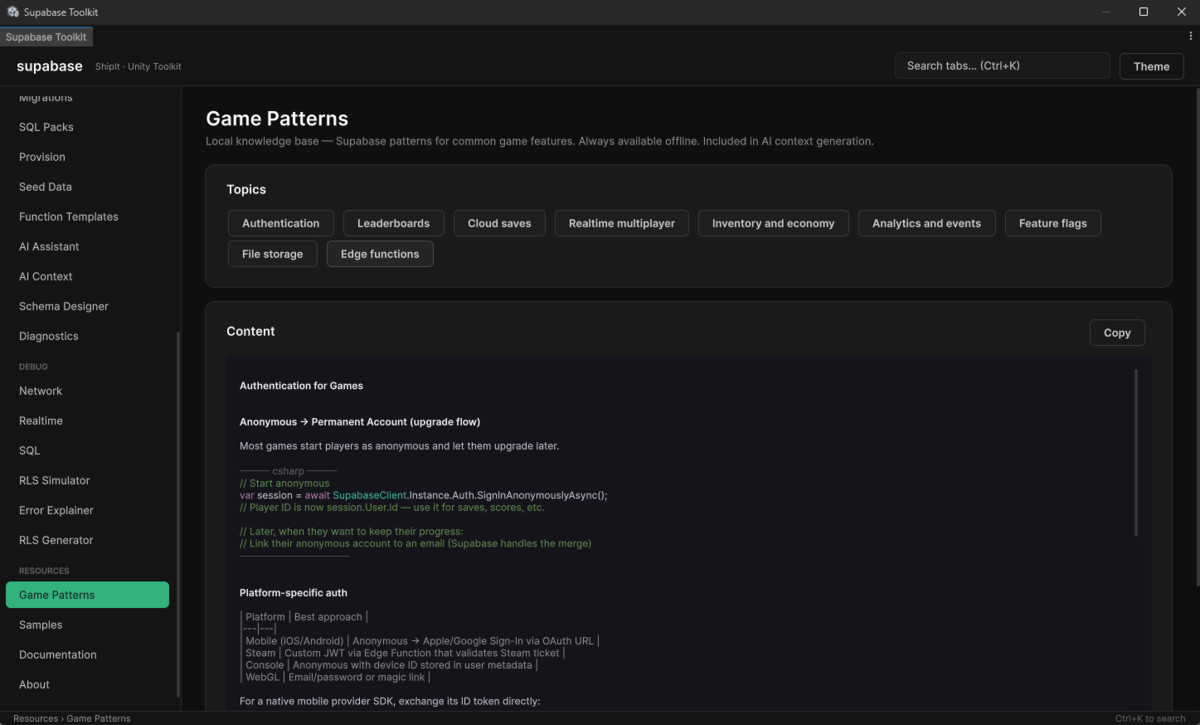Click the 'Game Patterns' page heading
This screenshot has width=1200, height=725.
[277, 119]
